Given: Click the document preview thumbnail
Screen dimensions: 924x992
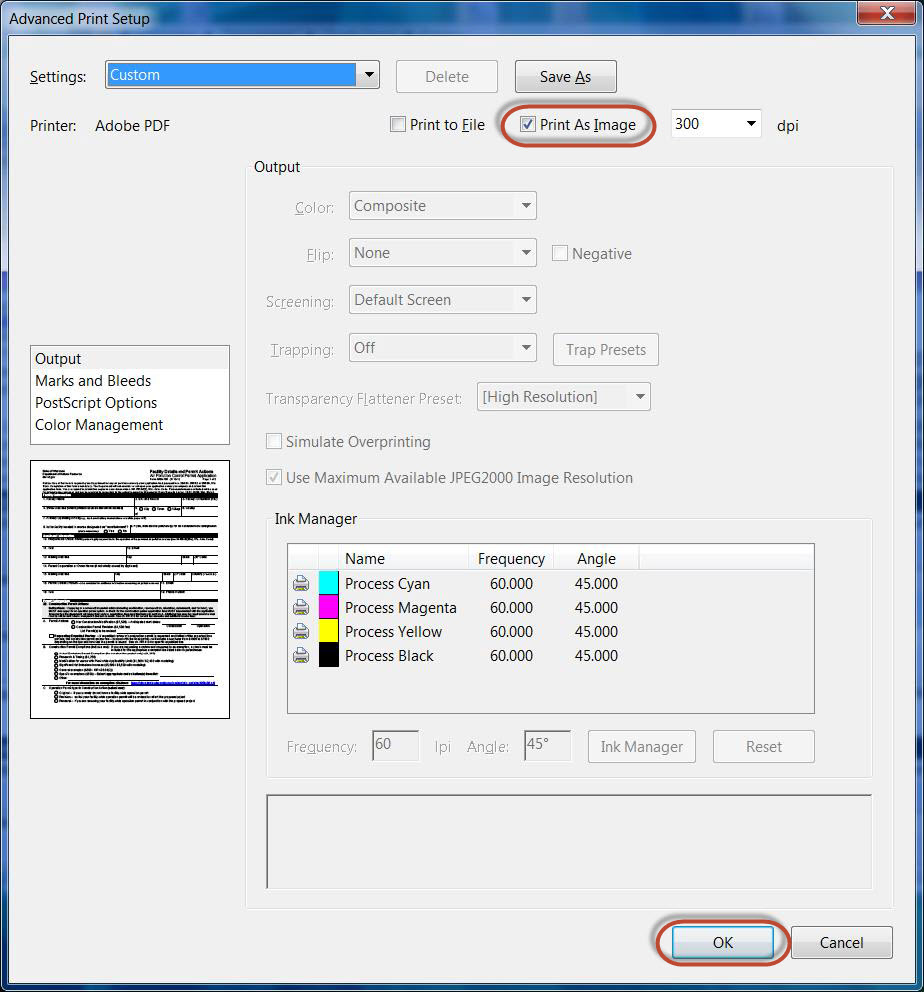Looking at the screenshot, I should [130, 589].
